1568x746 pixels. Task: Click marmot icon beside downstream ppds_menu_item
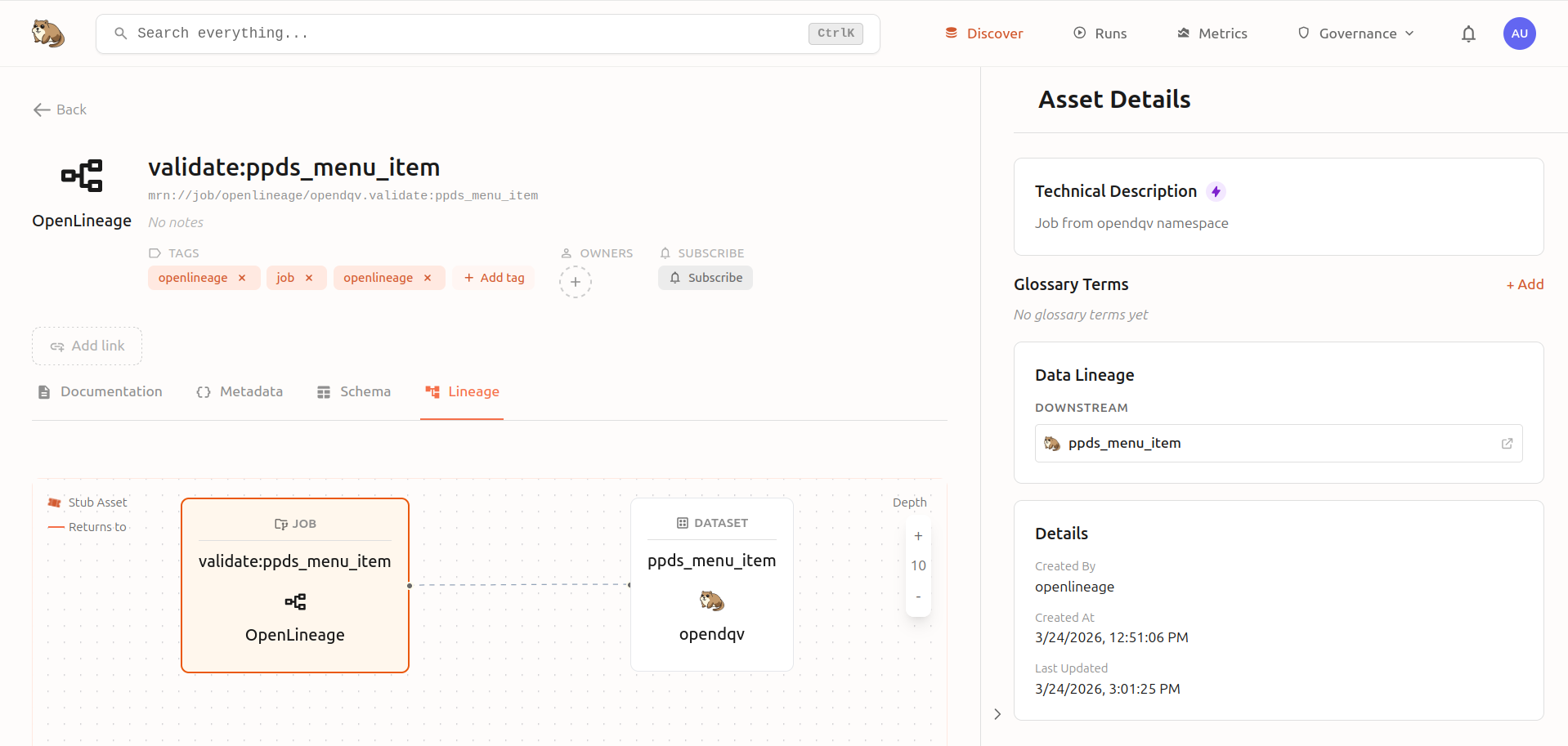pyautogui.click(x=1052, y=443)
